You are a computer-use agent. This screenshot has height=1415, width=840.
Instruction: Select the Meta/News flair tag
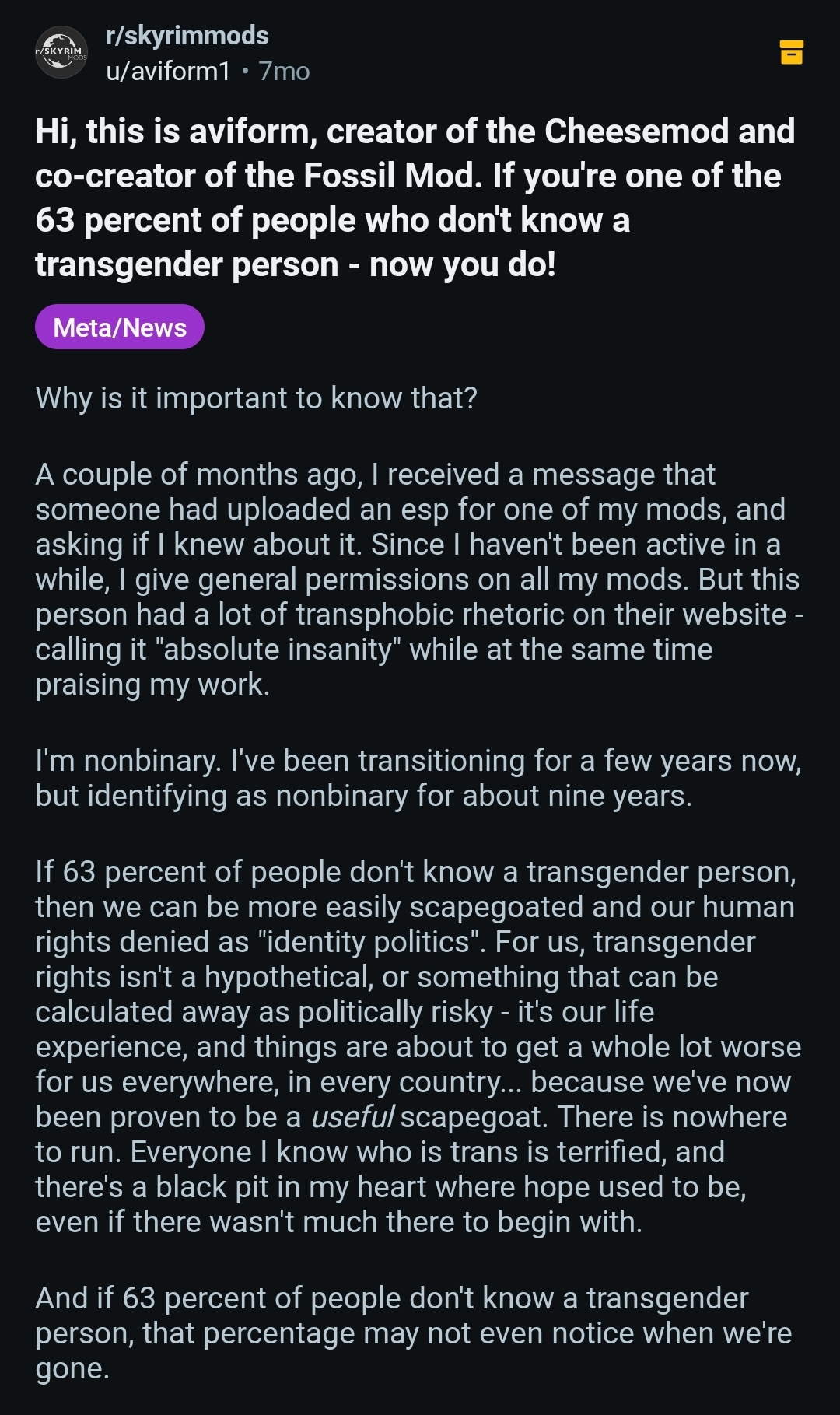click(120, 327)
